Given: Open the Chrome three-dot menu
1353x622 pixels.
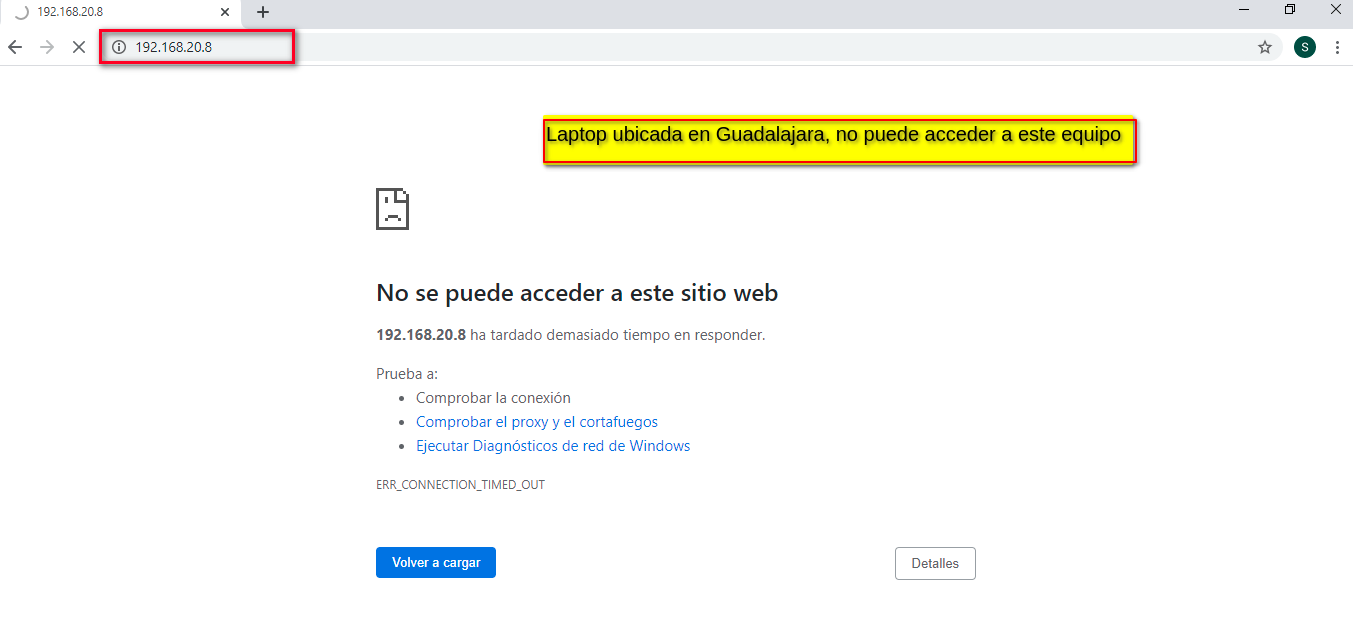Looking at the screenshot, I should 1337,47.
